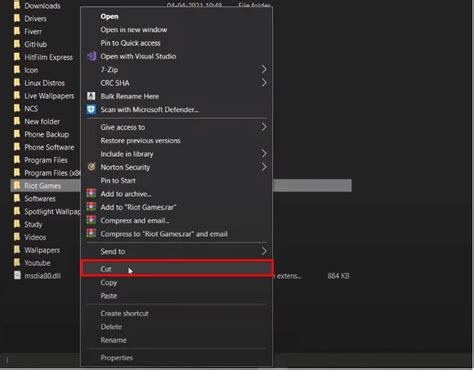Expand the CRC SHA submenu arrow
Screen dimensions: 474x370
(264, 82)
